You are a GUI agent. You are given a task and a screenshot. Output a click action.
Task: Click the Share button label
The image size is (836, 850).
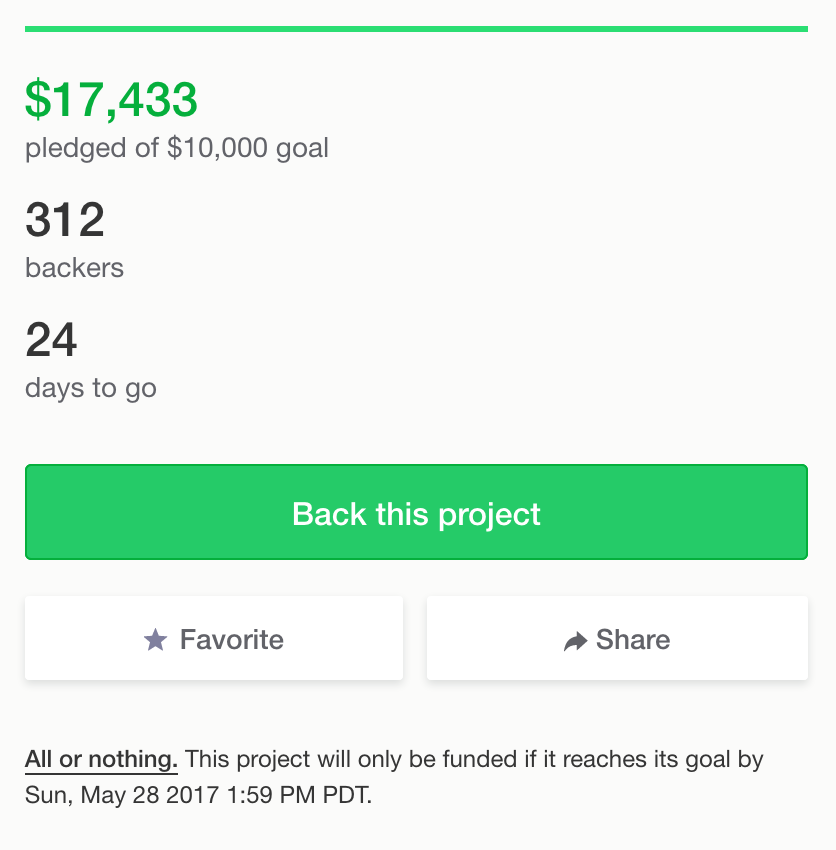tap(633, 640)
